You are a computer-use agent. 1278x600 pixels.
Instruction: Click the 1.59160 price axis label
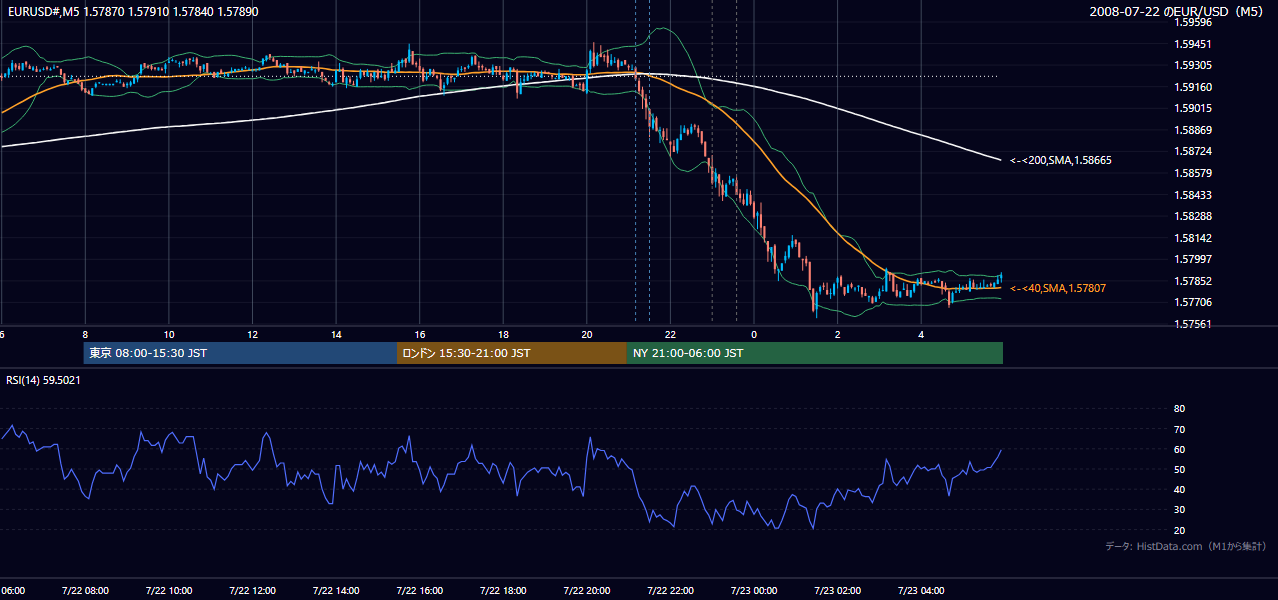coord(1193,87)
